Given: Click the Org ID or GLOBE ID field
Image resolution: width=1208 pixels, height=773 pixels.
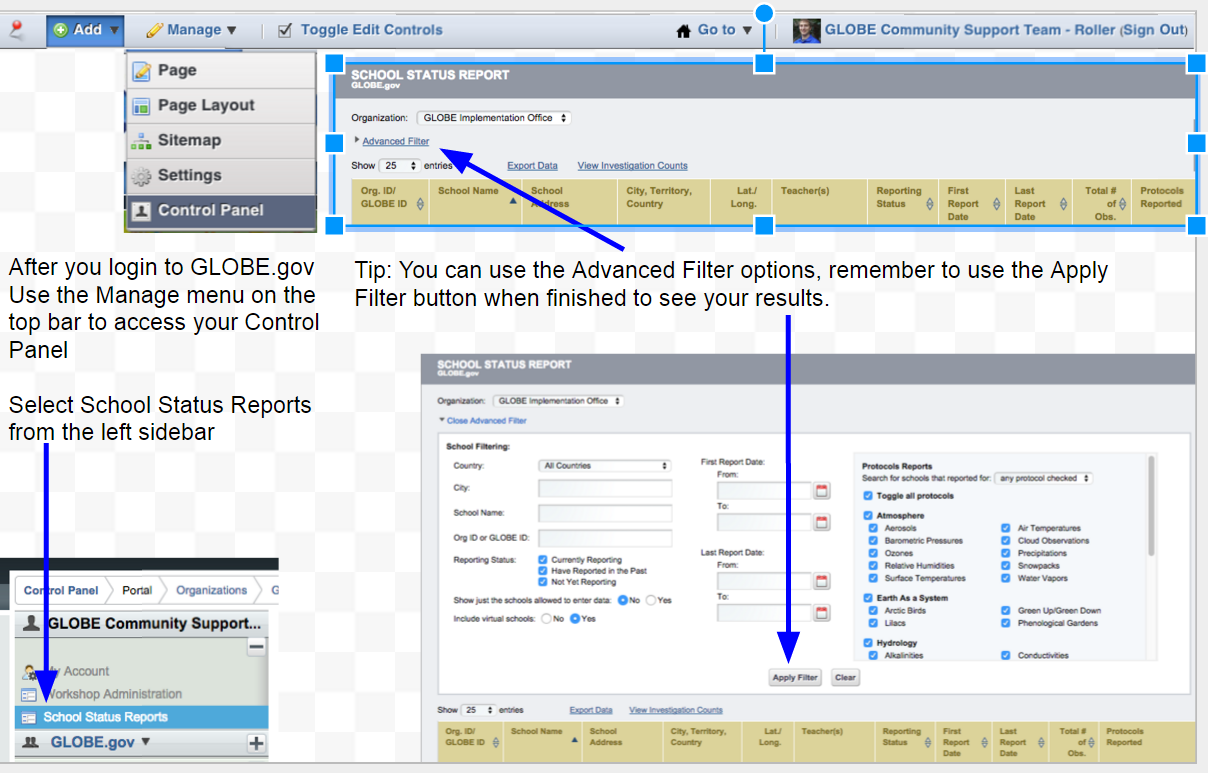Looking at the screenshot, I should [x=605, y=538].
